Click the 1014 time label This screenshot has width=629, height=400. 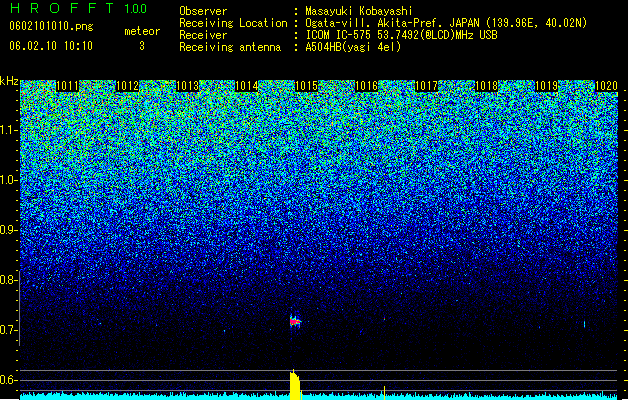pyautogui.click(x=246, y=86)
